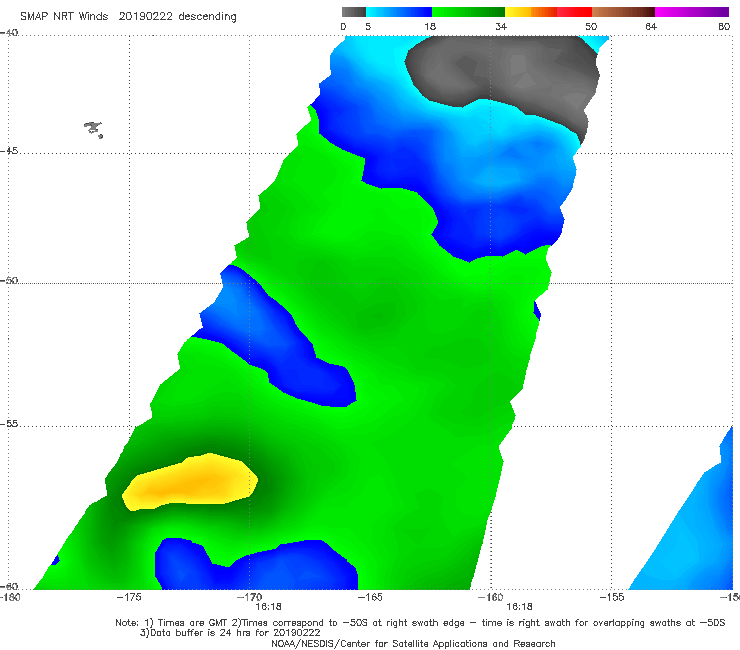The image size is (740, 650).
Task: Click the note 'Data buffer is 24 hrs for 20190222'
Action: (230, 633)
